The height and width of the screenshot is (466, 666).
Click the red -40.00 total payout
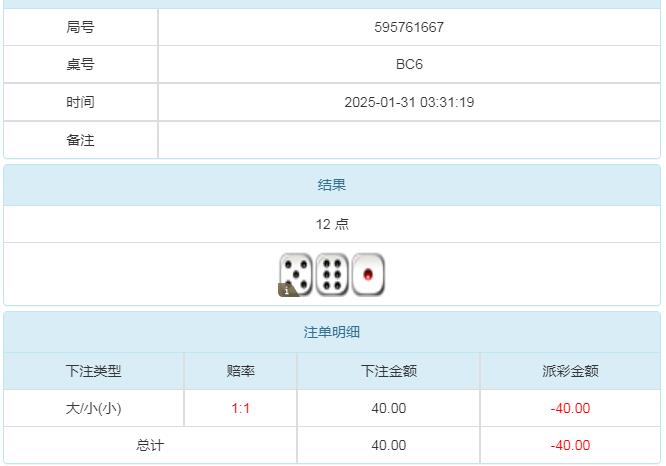click(x=570, y=445)
